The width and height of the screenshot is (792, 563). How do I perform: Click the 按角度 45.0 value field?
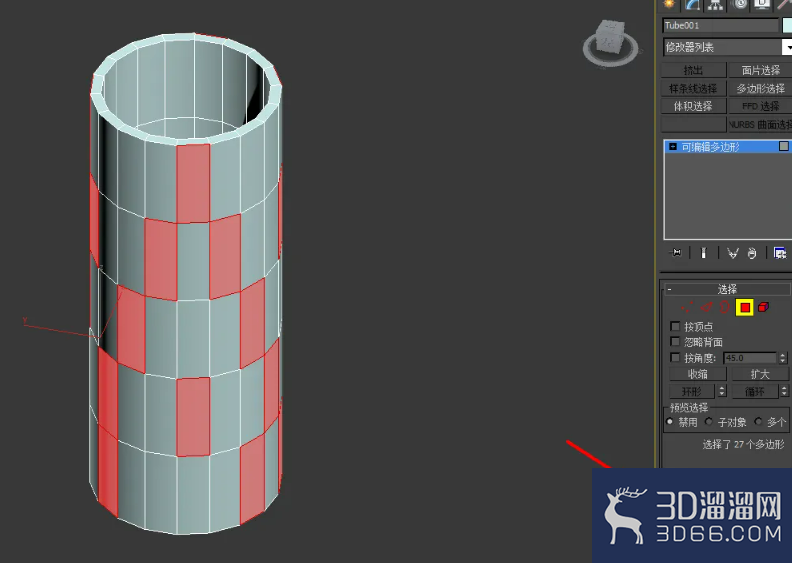click(x=750, y=358)
